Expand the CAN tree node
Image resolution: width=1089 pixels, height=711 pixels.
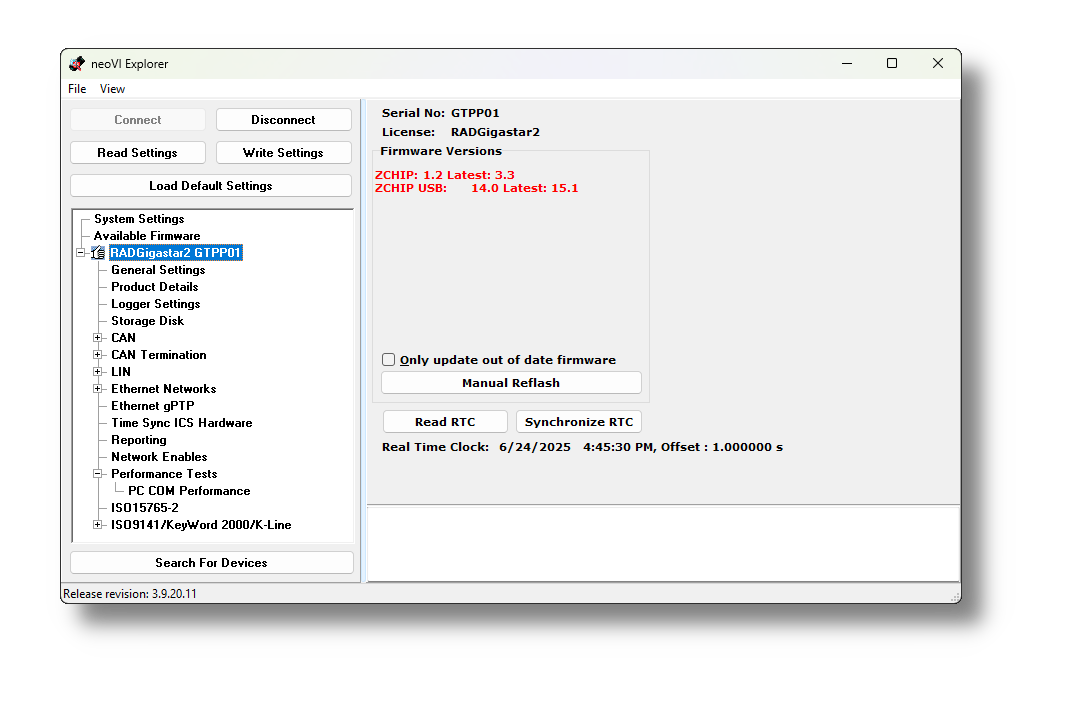(x=96, y=337)
